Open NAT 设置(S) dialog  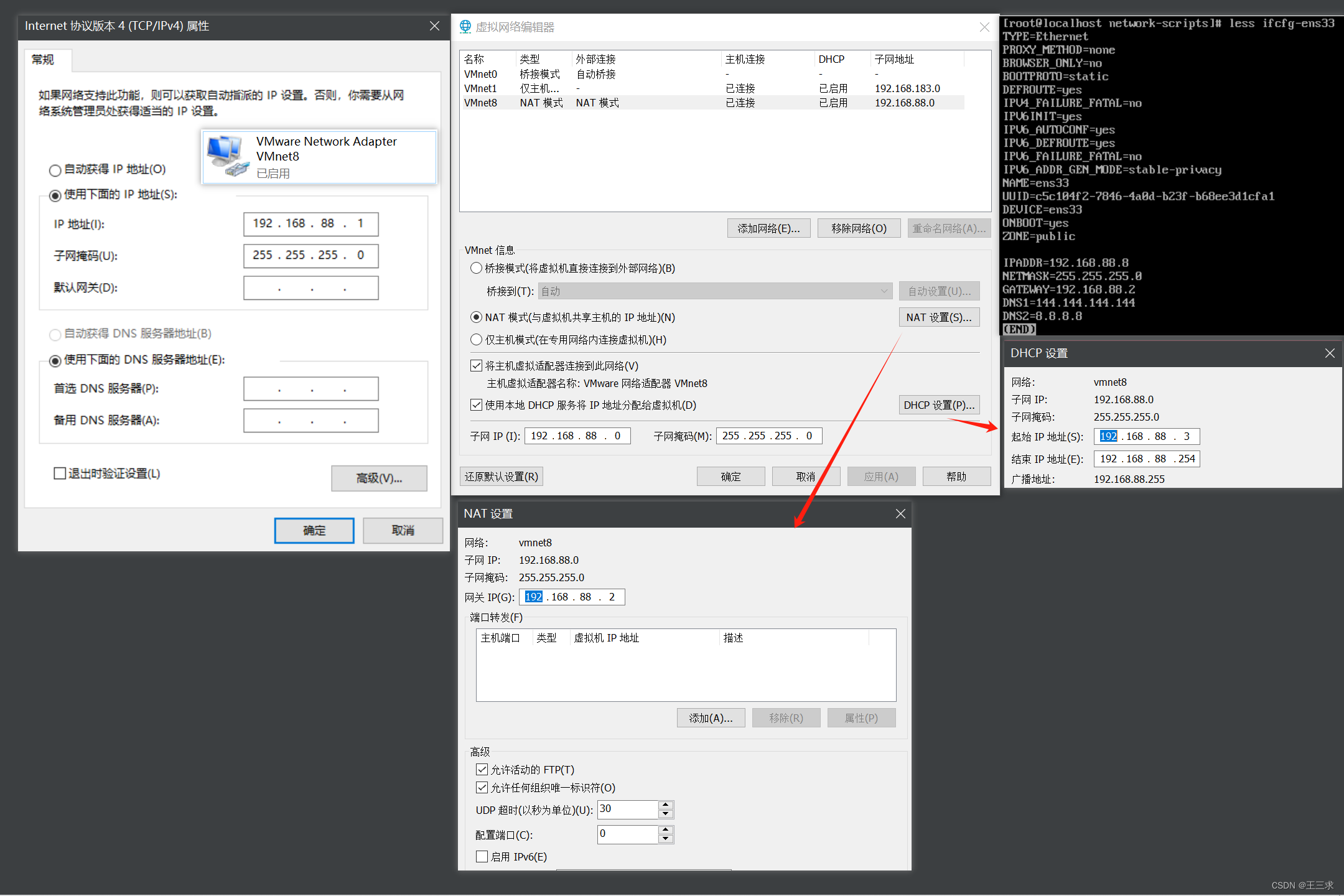click(939, 317)
